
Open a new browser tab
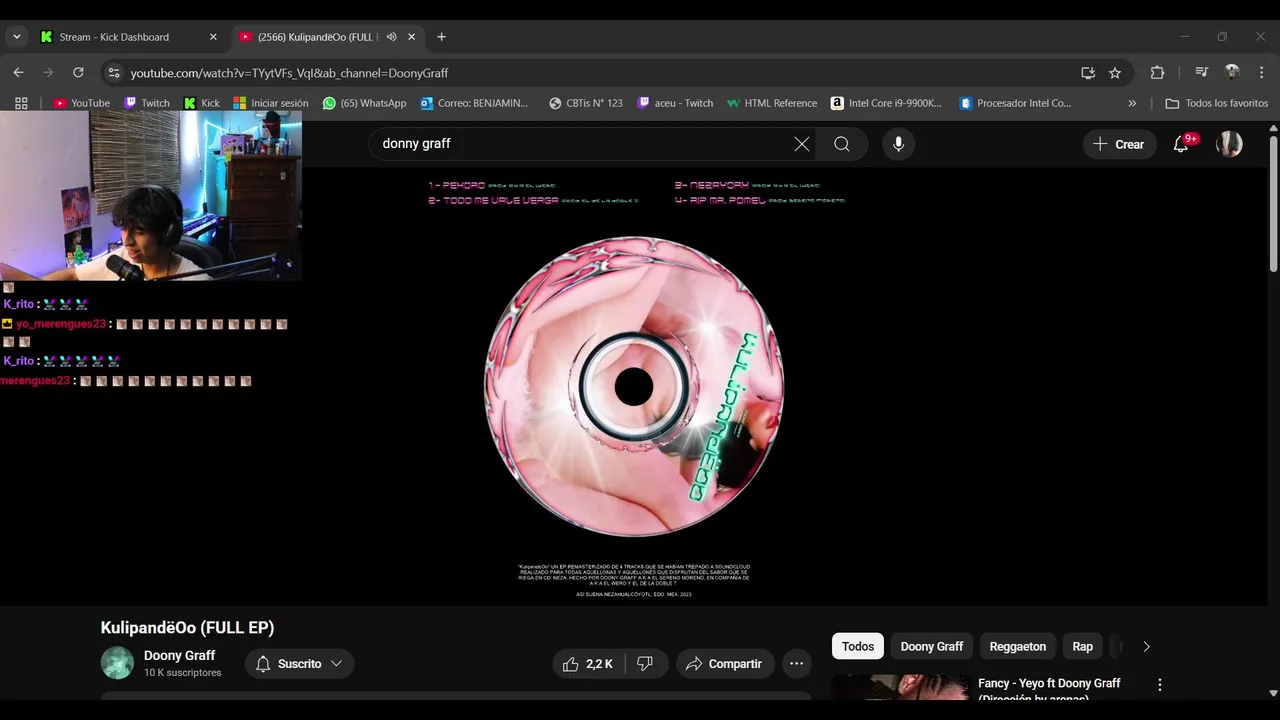click(441, 37)
